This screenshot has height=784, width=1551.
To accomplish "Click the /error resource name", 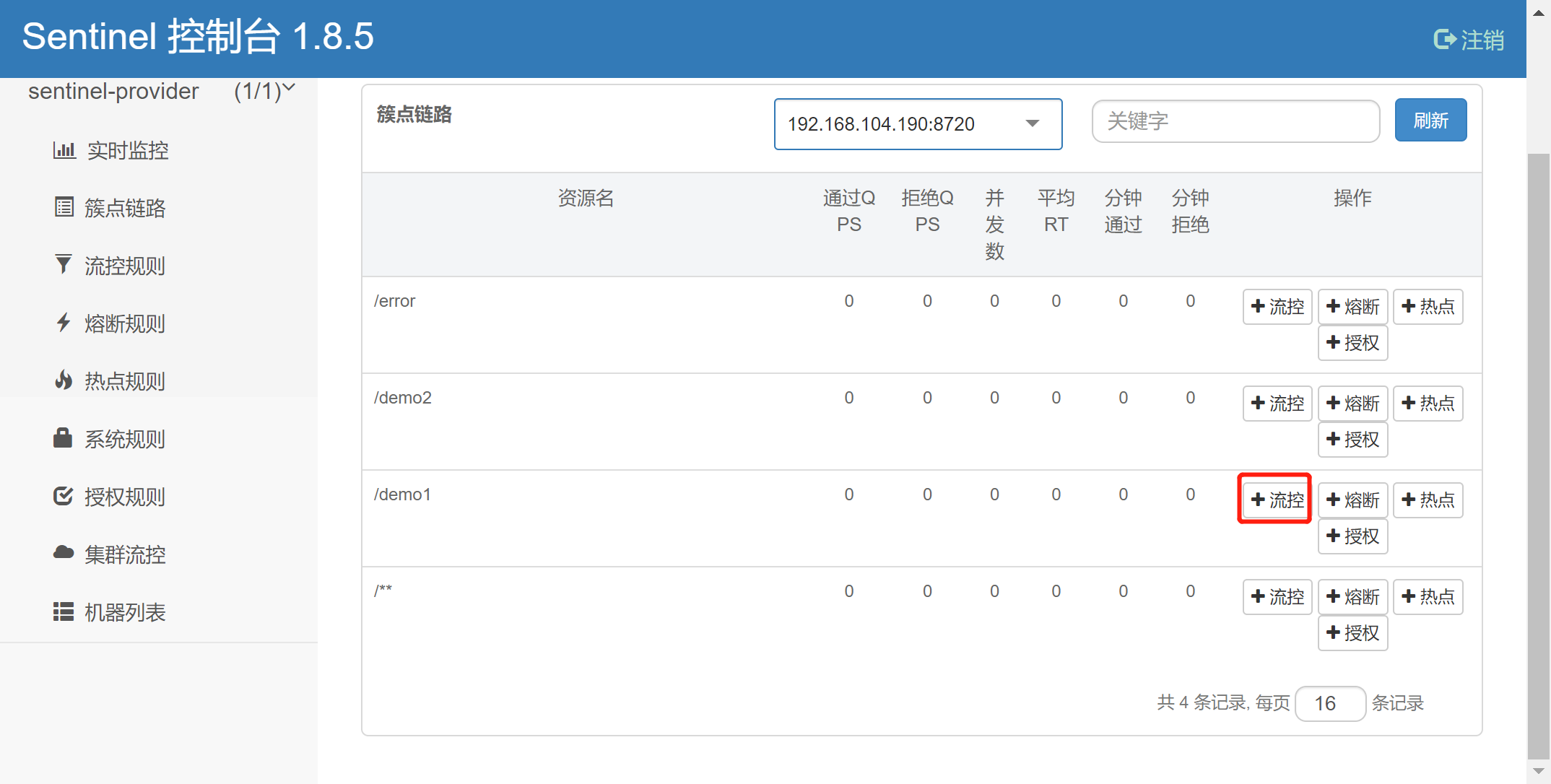I will [x=394, y=301].
